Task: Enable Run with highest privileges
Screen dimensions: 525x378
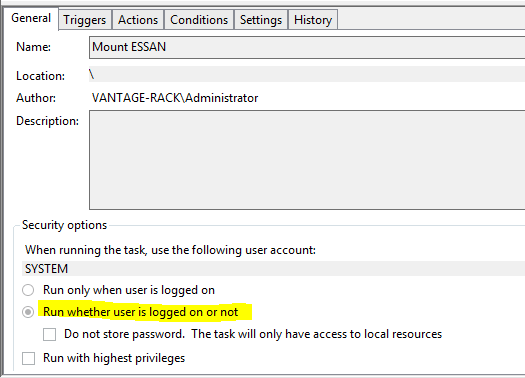Action: click(28, 358)
